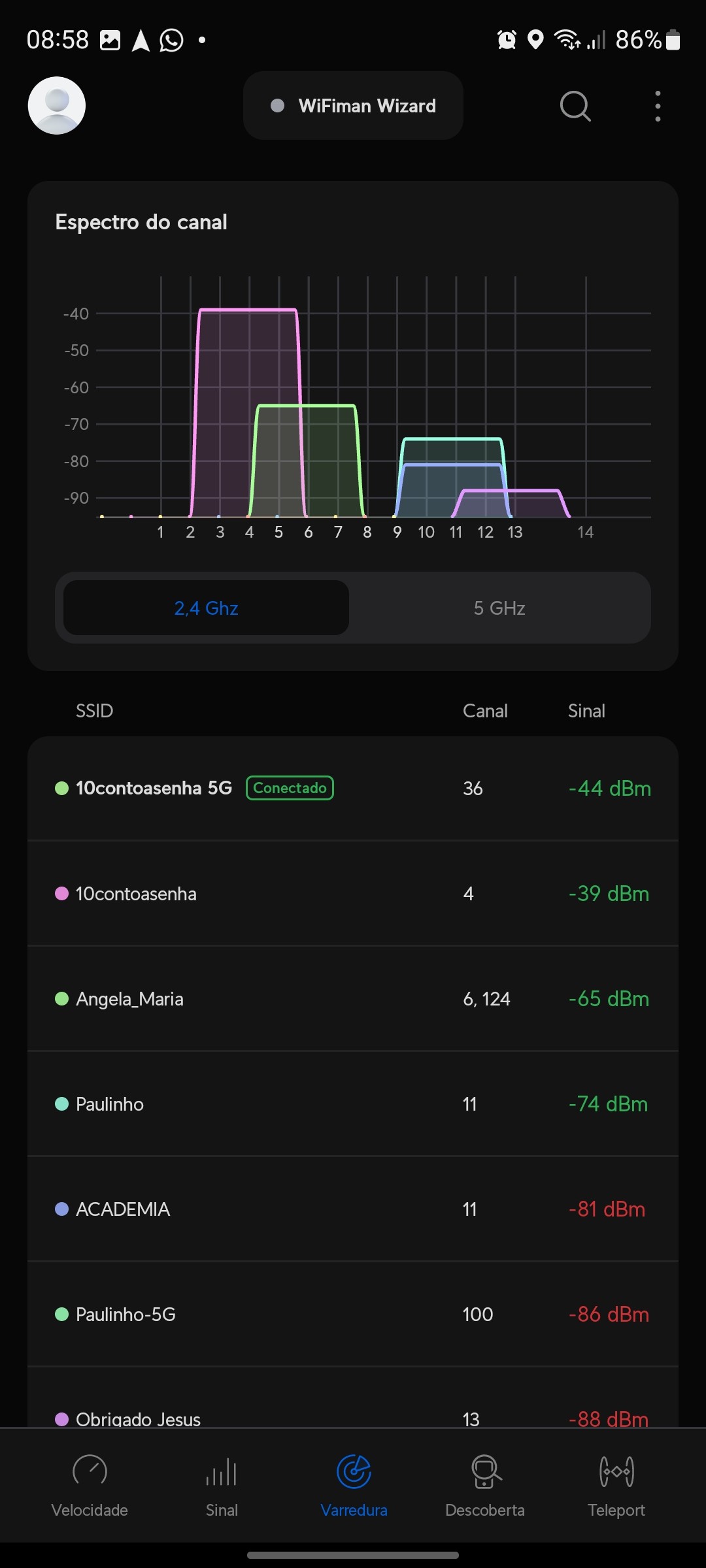Tap the search magnifier icon
This screenshot has width=706, height=1568.
575,106
